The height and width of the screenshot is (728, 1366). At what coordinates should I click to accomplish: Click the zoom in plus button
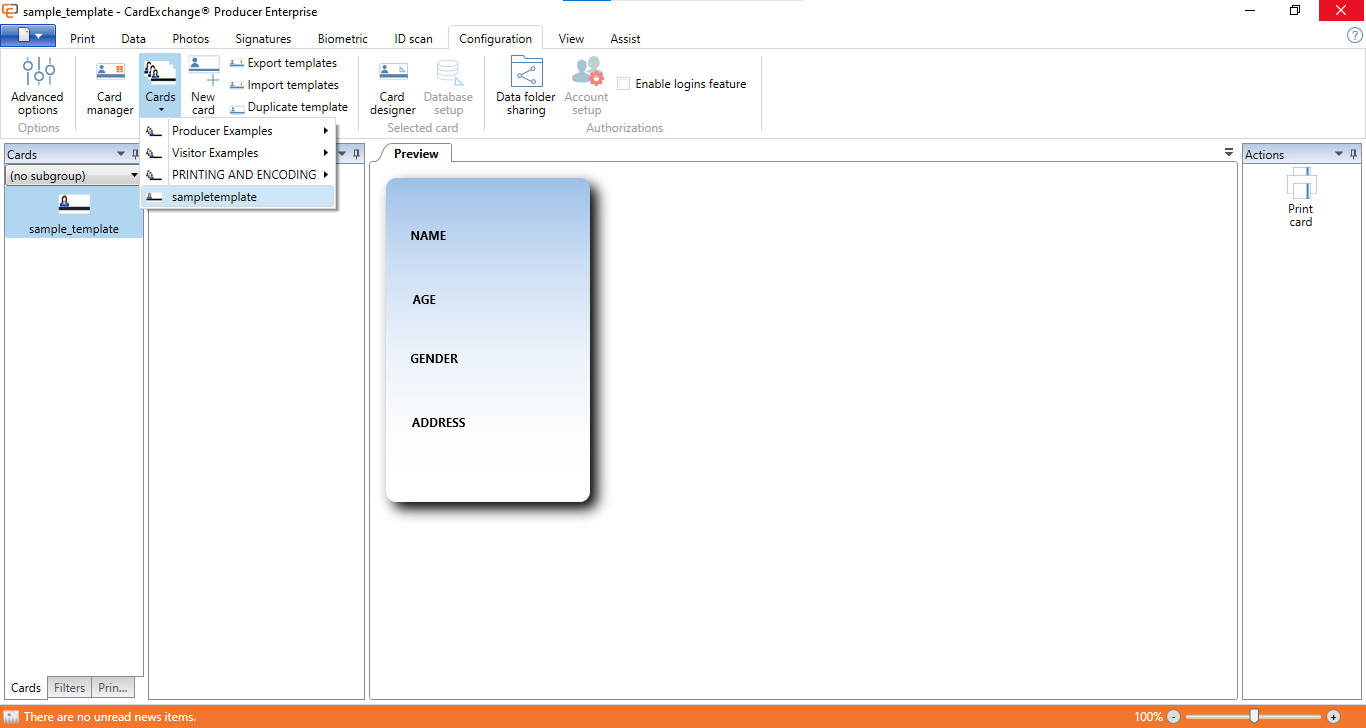1334,717
